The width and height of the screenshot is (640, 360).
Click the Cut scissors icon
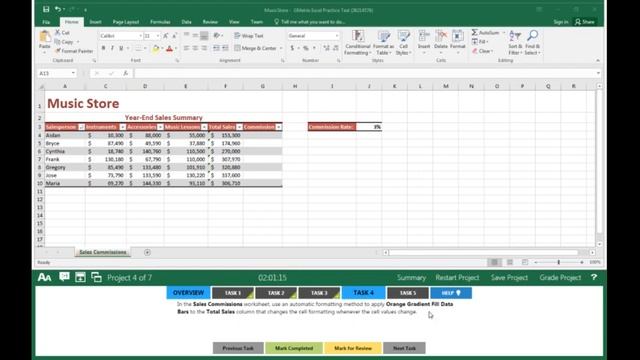[58, 32]
